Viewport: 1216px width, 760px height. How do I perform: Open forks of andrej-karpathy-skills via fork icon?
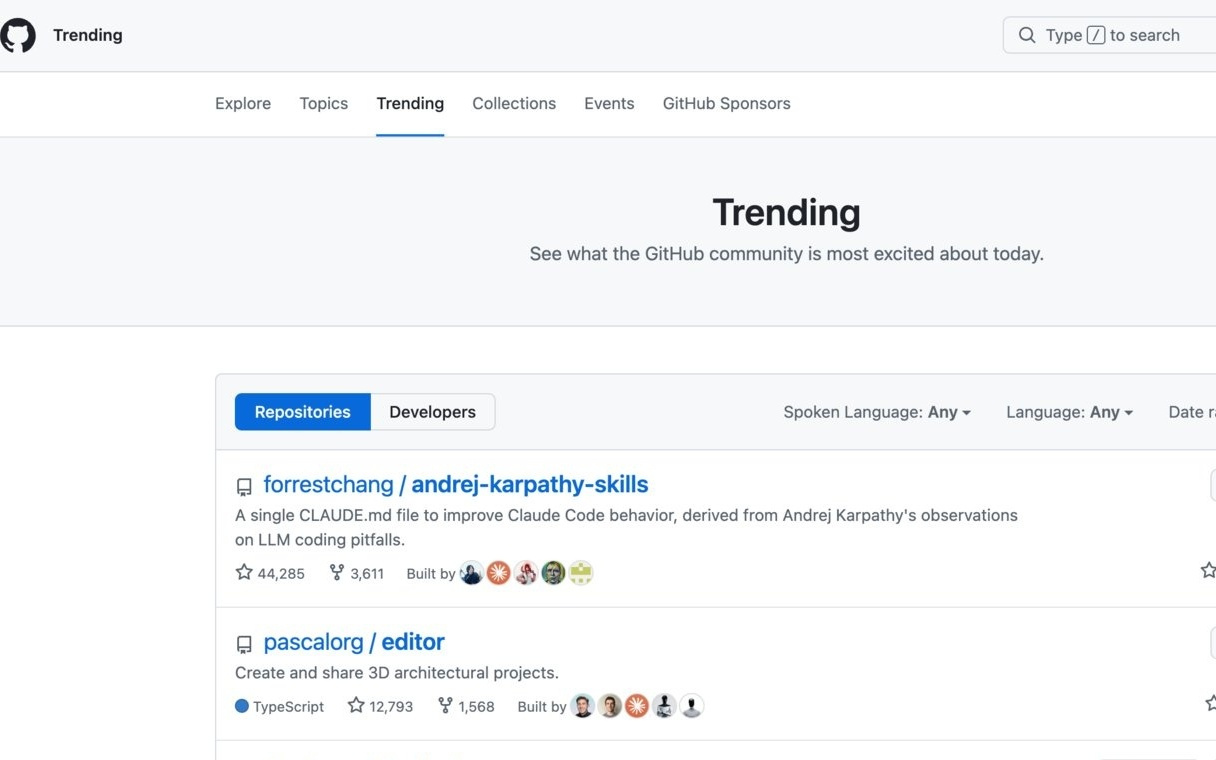[337, 573]
